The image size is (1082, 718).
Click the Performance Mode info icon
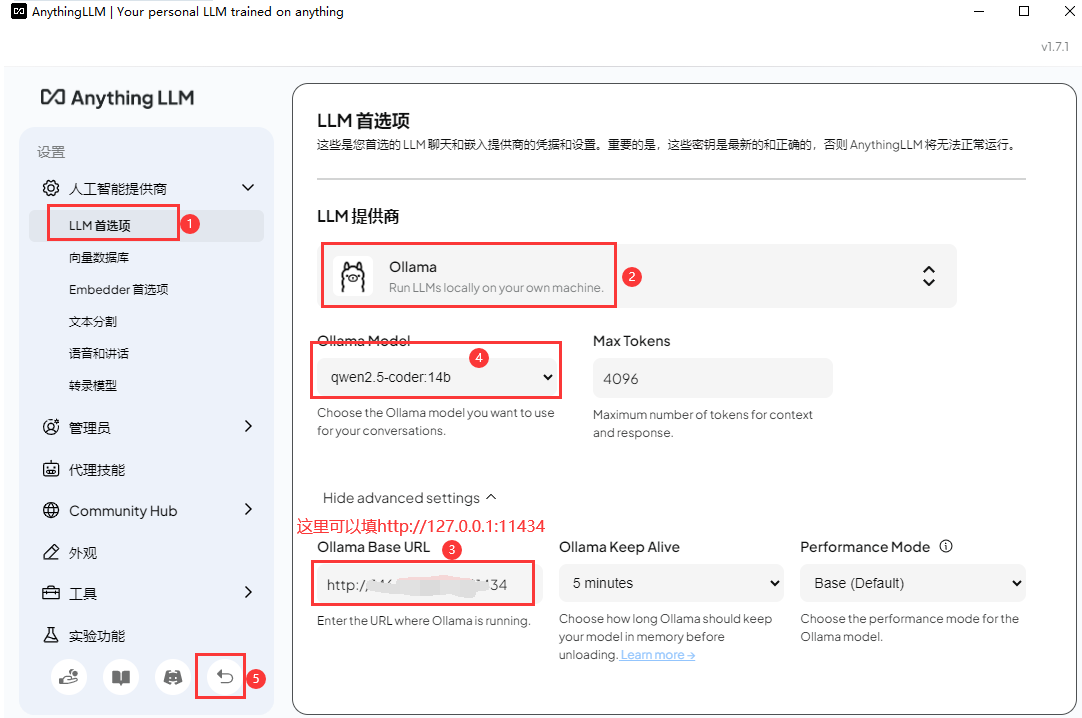point(946,546)
